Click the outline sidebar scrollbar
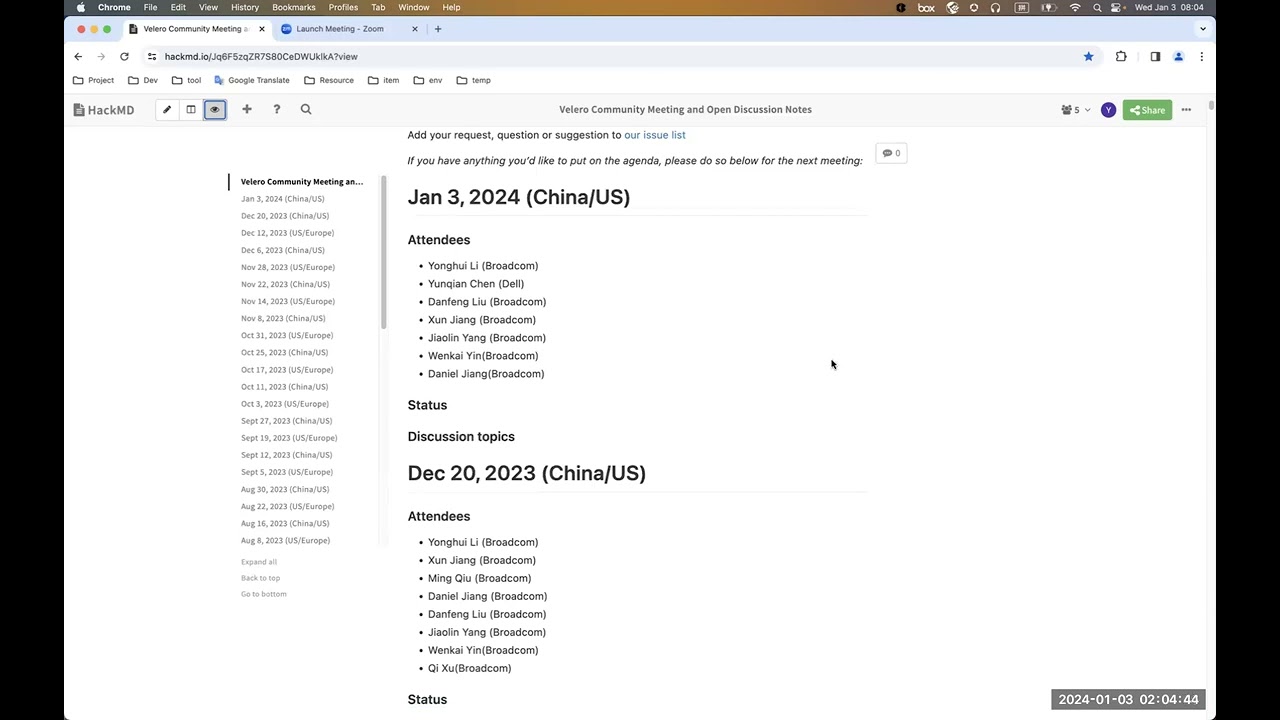The image size is (1280, 720). pos(383,253)
